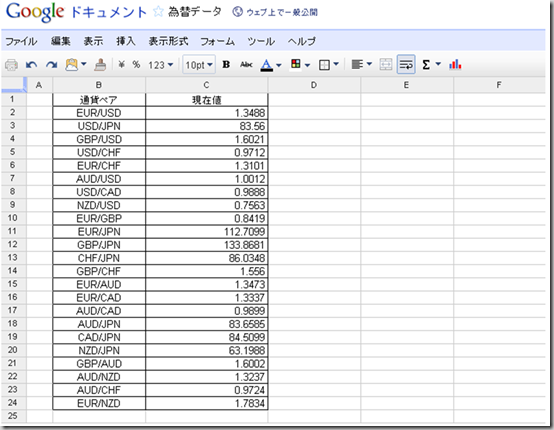The image size is (554, 430).
Task: Toggle the wrap text button
Action: (406, 64)
